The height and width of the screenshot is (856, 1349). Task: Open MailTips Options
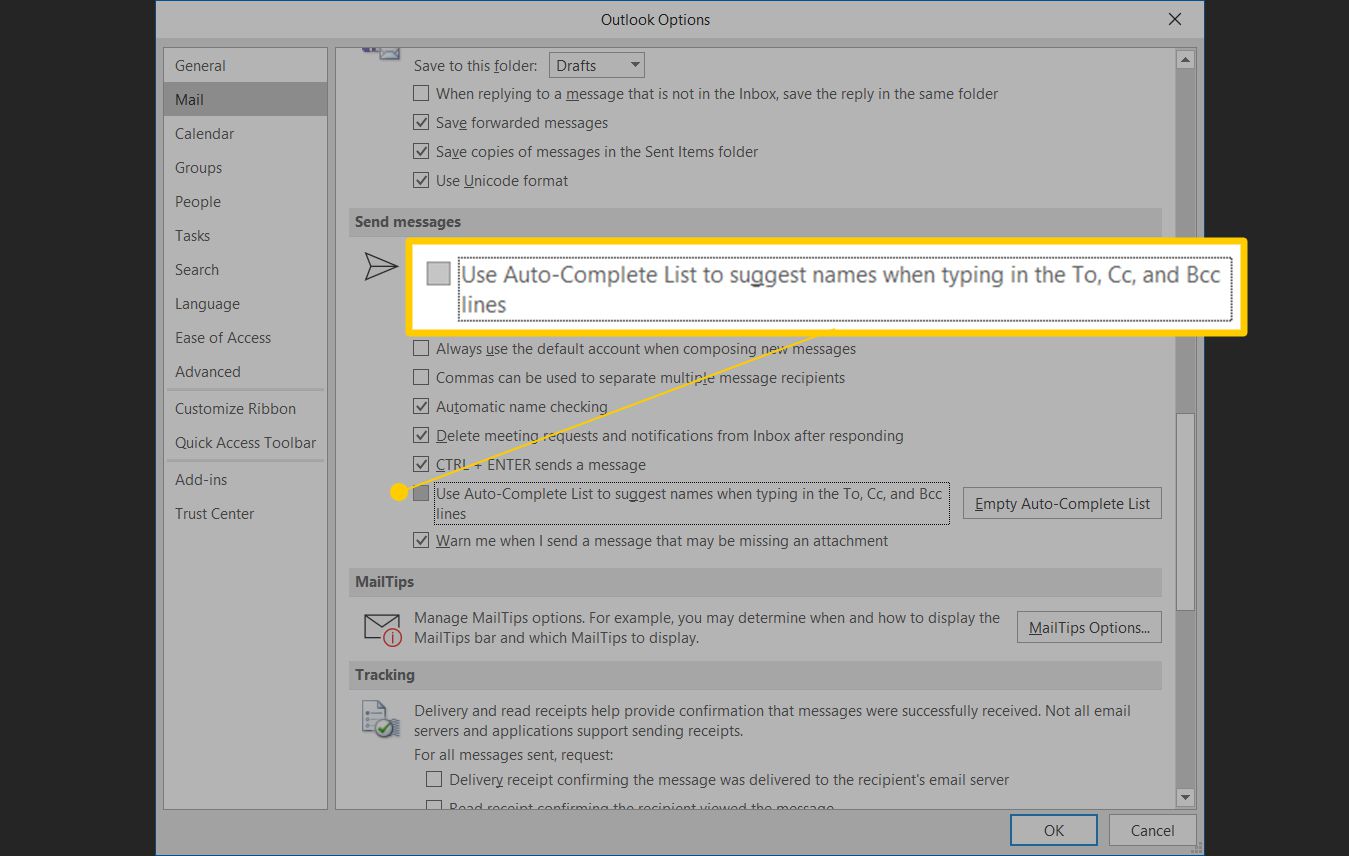click(1089, 628)
